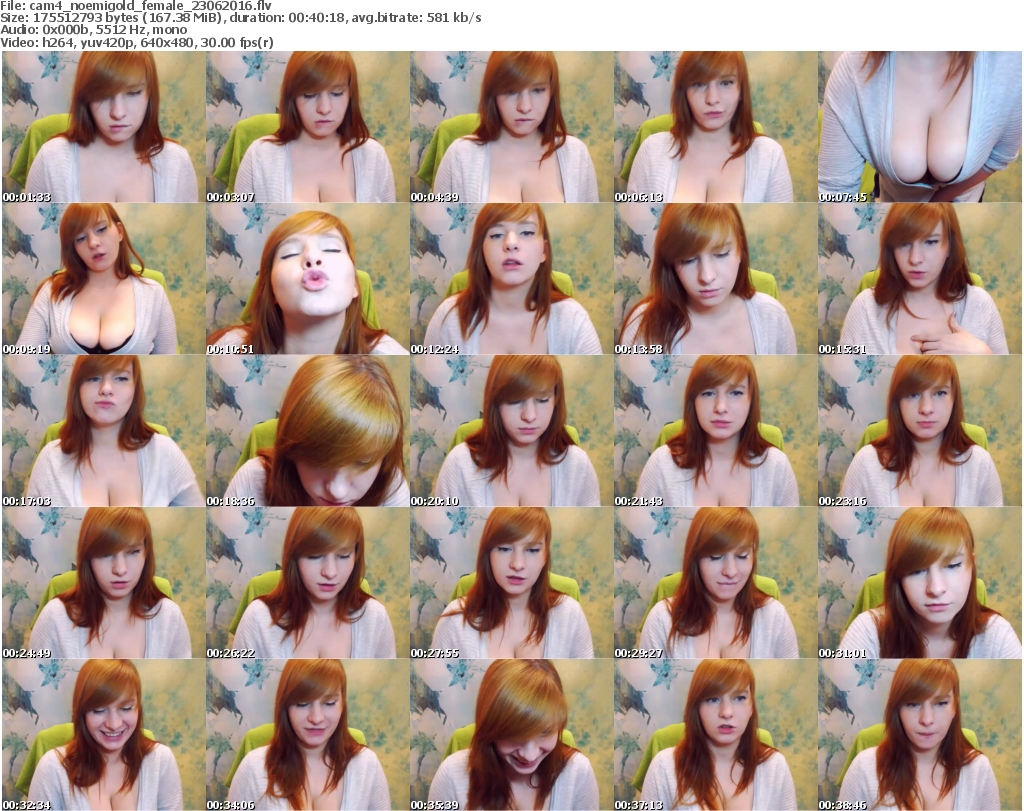This screenshot has height=811, width=1024.
Task: Click the Audio info line '5512 Hz, mono'
Action: [140, 30]
